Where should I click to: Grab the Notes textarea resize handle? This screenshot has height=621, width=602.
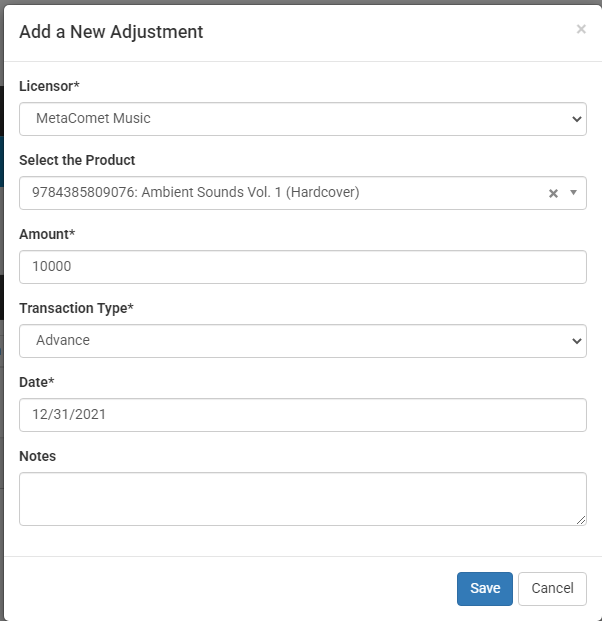(x=581, y=520)
